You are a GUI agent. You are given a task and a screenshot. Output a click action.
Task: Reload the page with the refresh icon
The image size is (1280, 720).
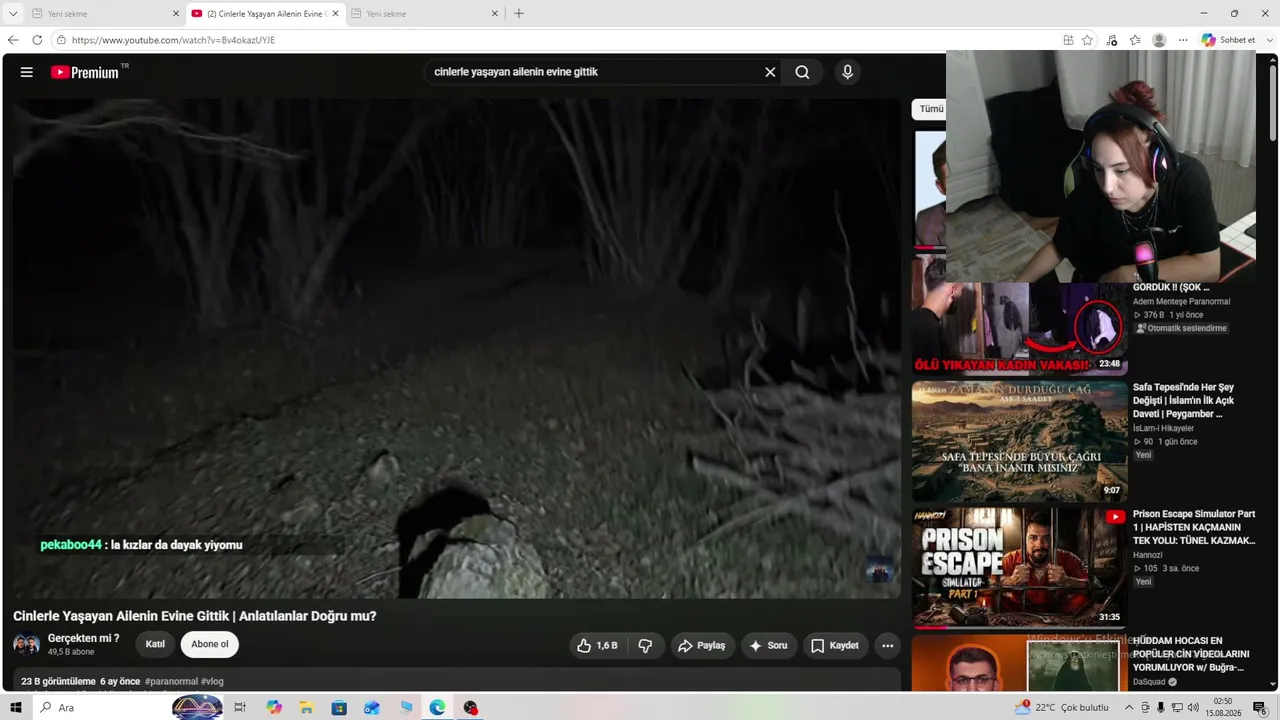pos(37,40)
